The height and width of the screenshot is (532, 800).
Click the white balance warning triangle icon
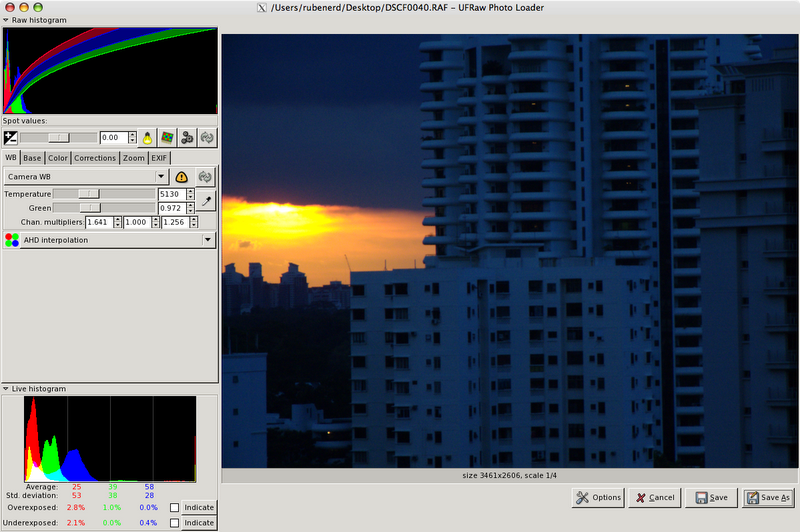point(182,177)
